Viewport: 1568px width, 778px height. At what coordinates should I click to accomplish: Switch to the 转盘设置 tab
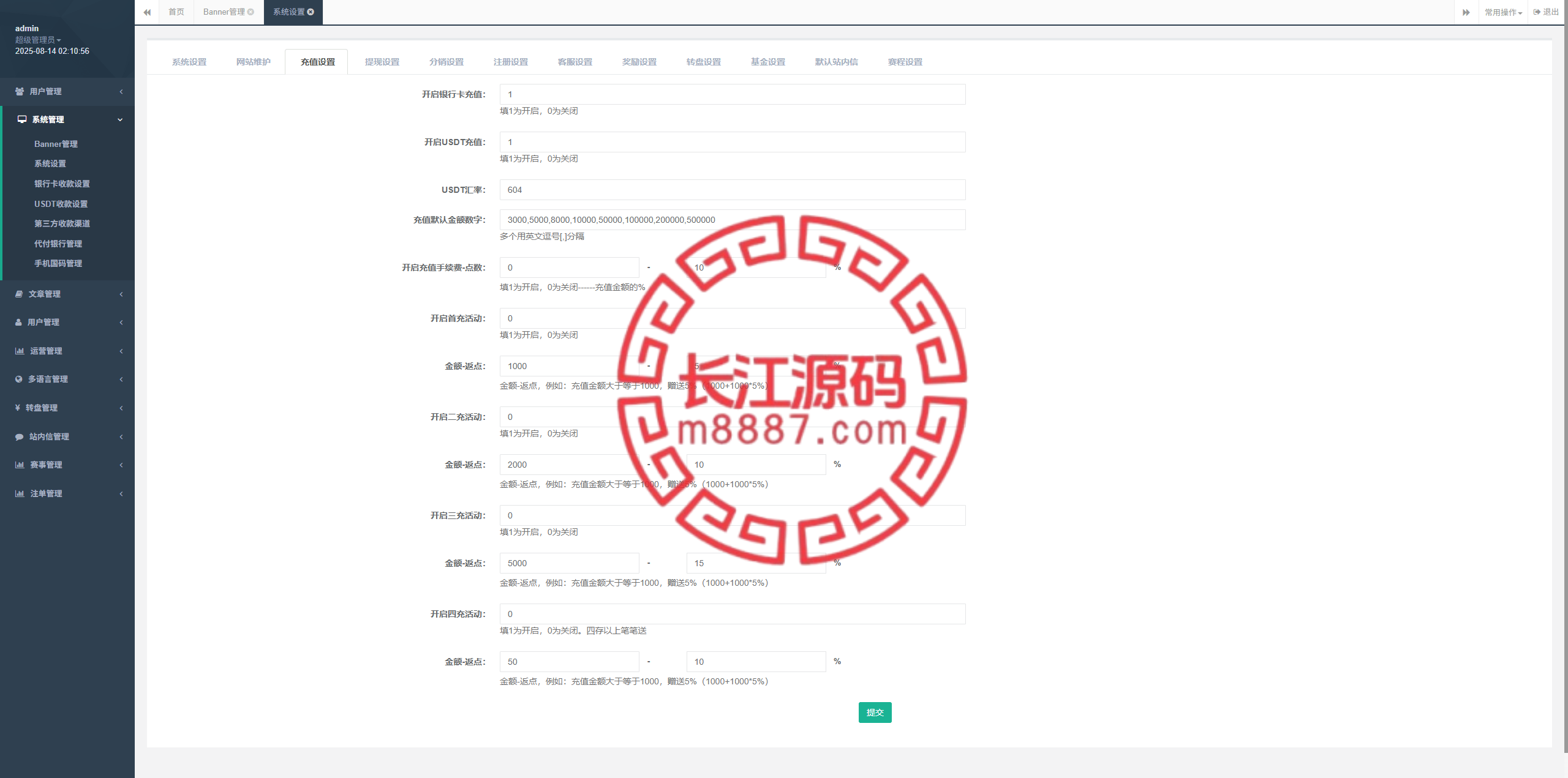tap(704, 62)
